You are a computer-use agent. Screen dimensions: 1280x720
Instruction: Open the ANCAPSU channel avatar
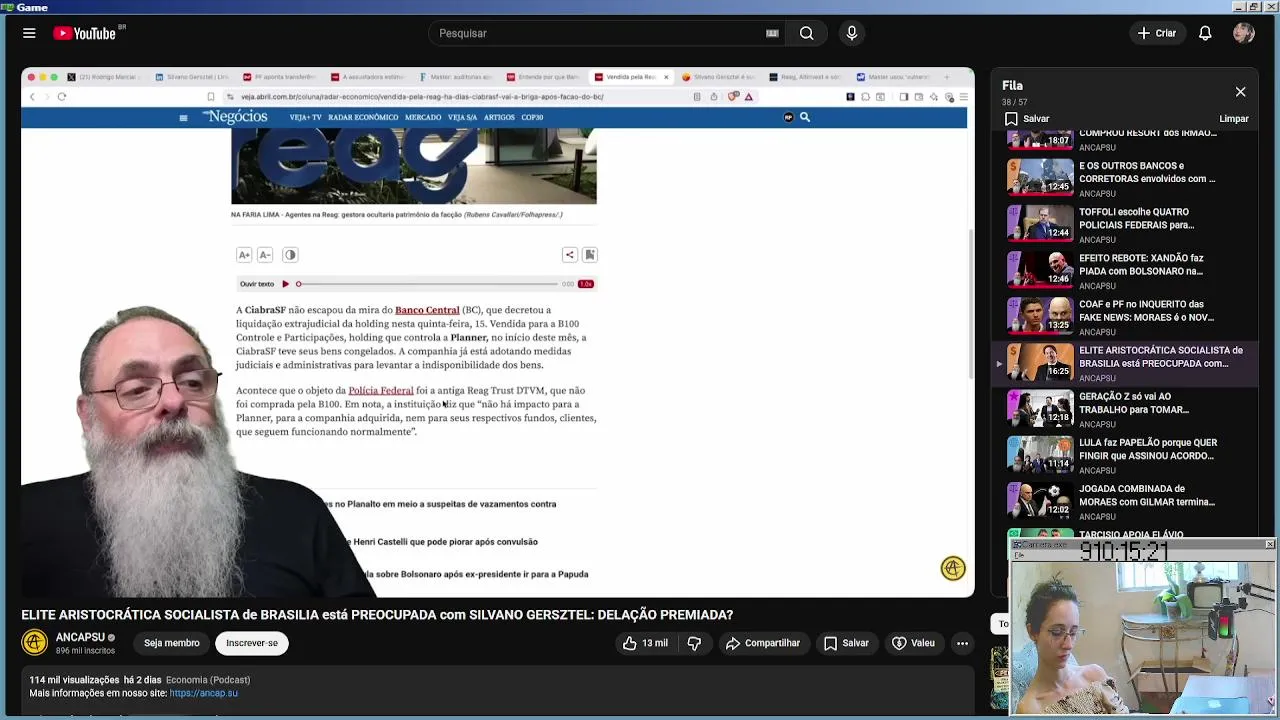35,643
